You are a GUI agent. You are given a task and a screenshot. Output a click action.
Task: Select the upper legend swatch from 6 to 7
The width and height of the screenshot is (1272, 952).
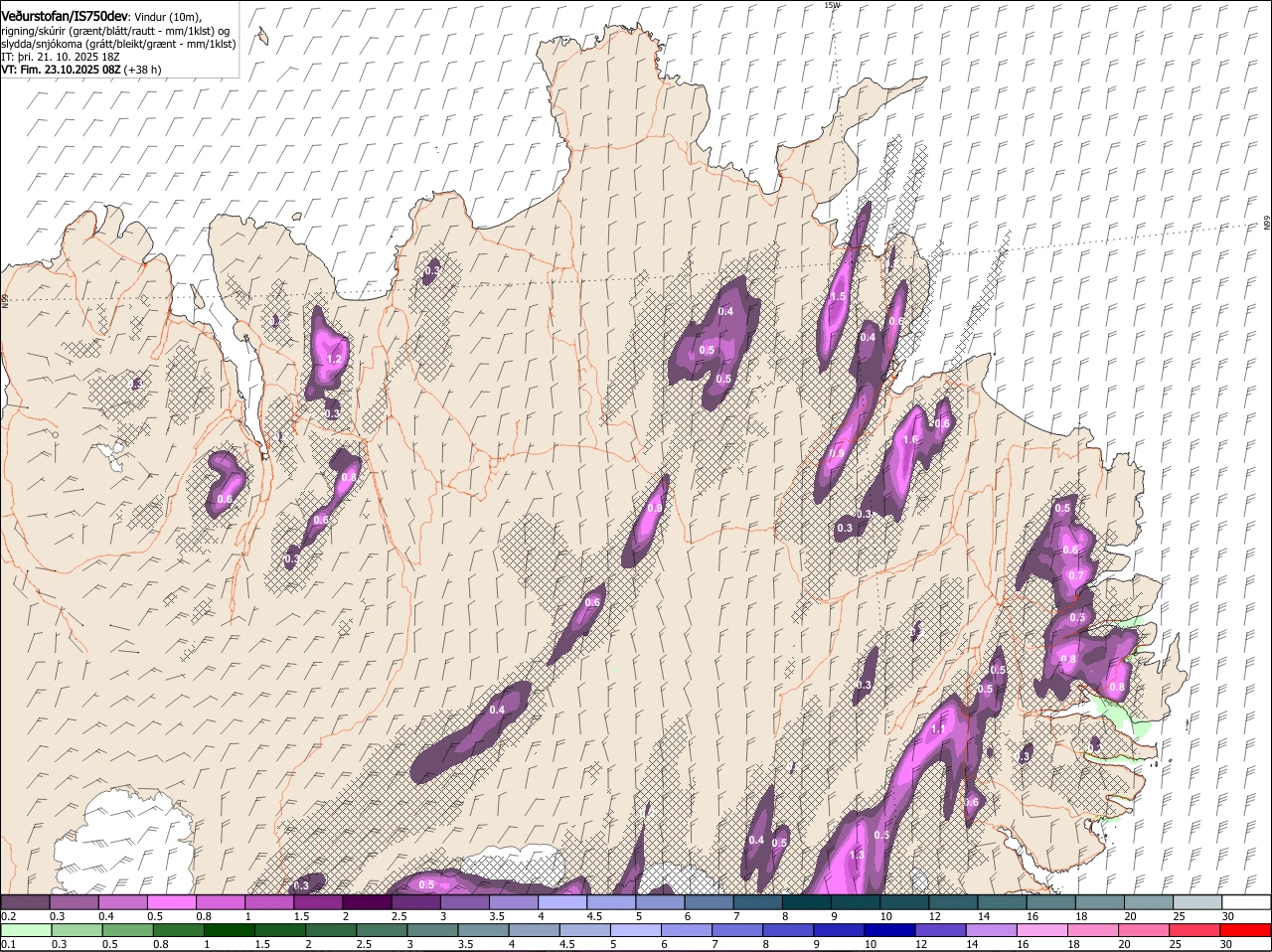pyautogui.click(x=709, y=902)
